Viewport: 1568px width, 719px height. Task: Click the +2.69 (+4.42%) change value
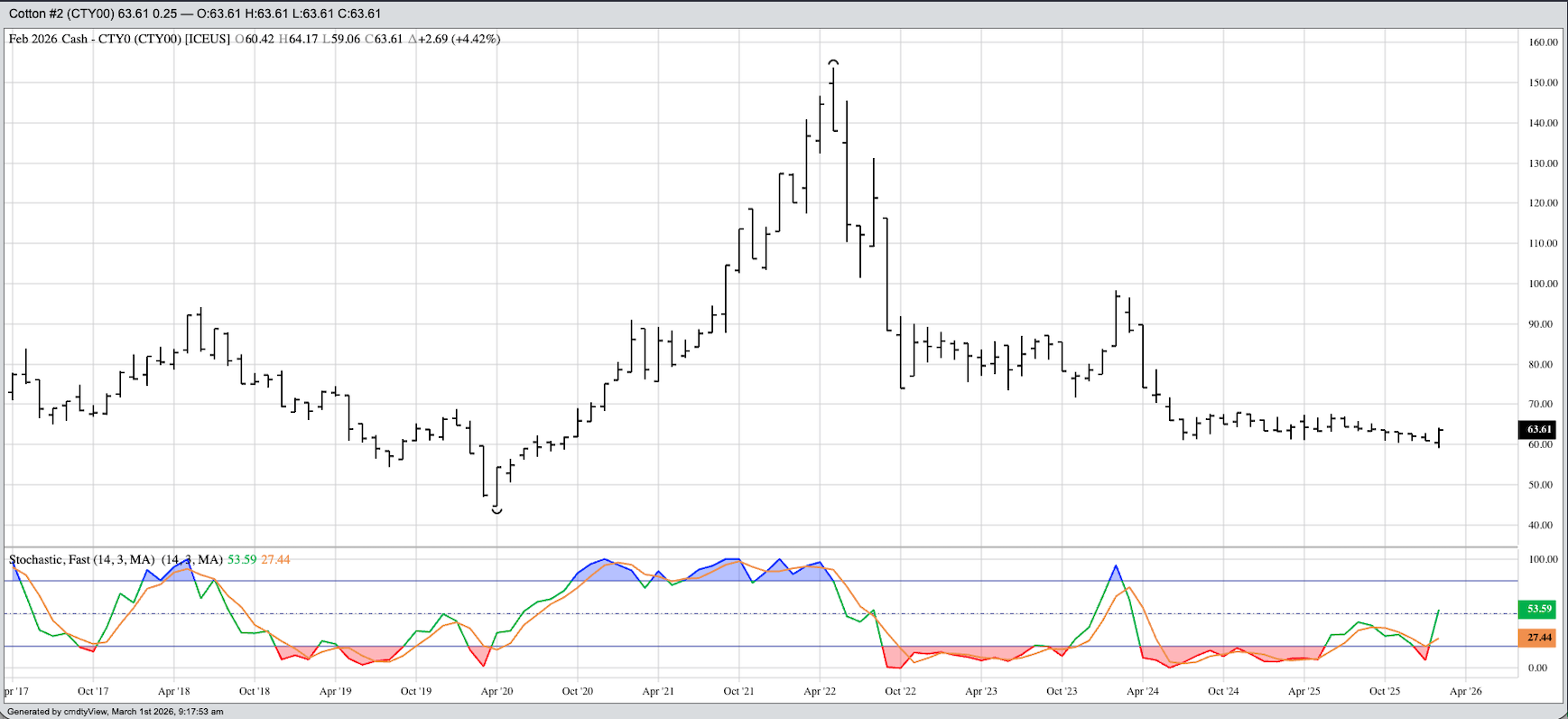pos(455,39)
